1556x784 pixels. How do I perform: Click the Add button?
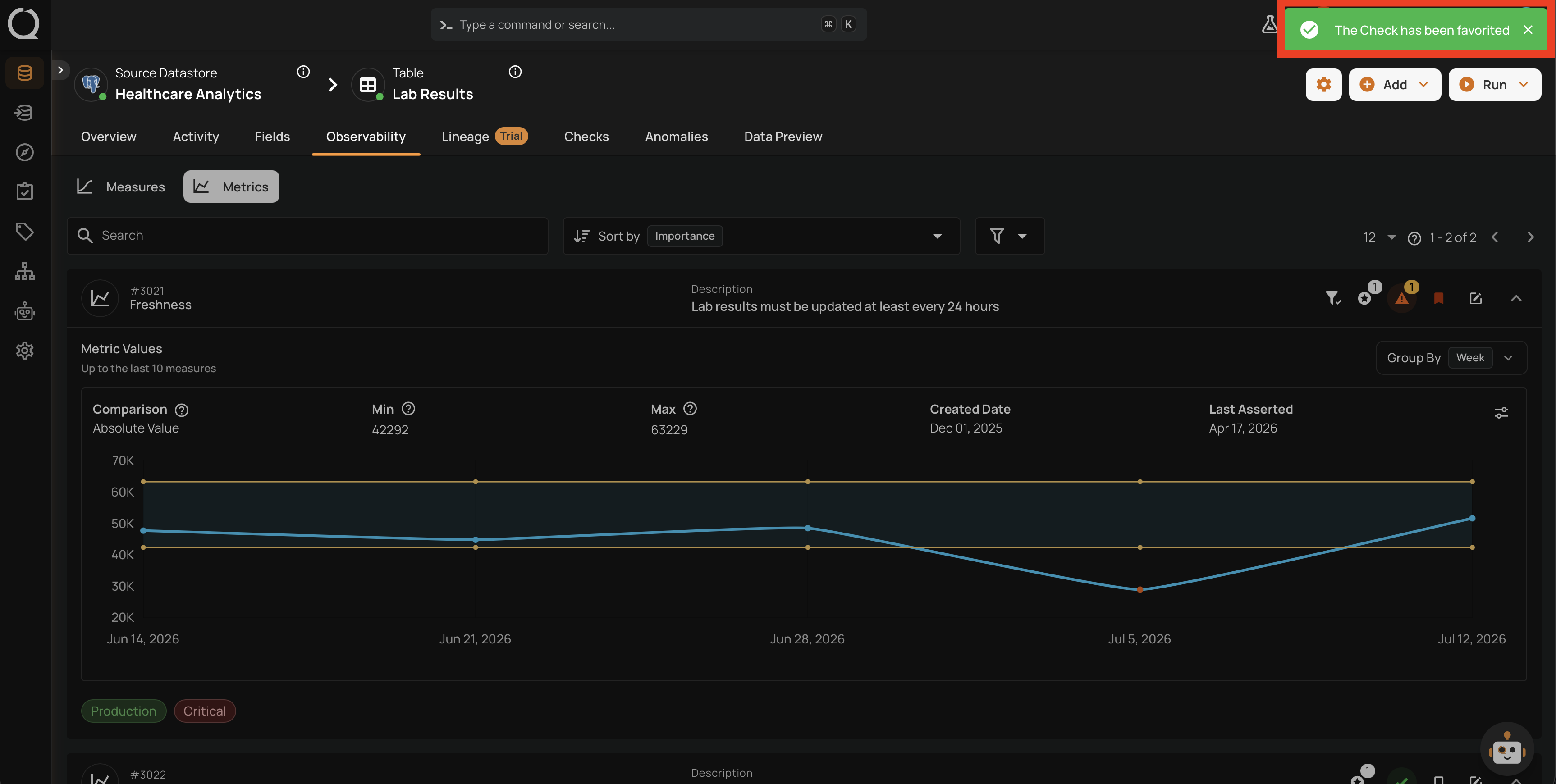click(x=1395, y=85)
